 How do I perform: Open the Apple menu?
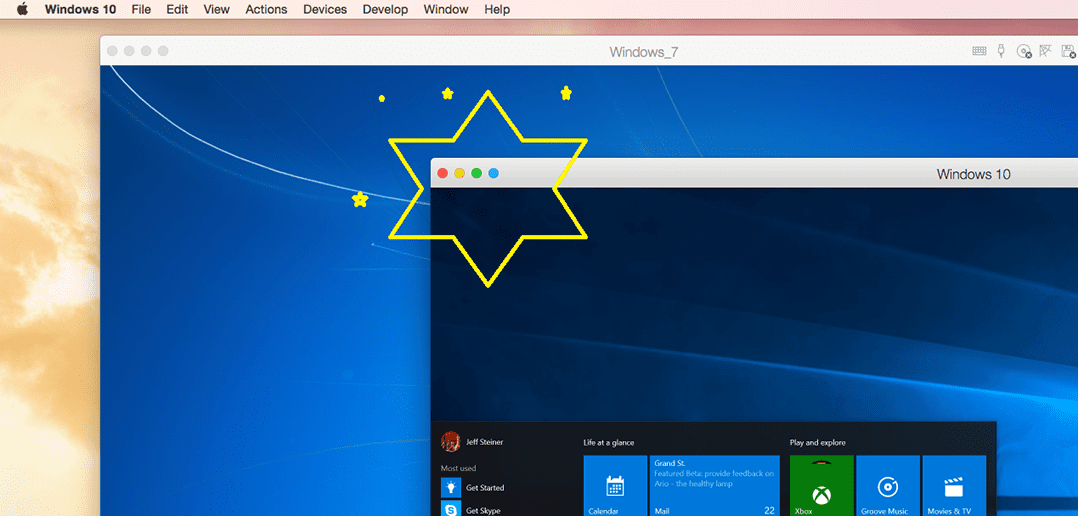[23, 10]
